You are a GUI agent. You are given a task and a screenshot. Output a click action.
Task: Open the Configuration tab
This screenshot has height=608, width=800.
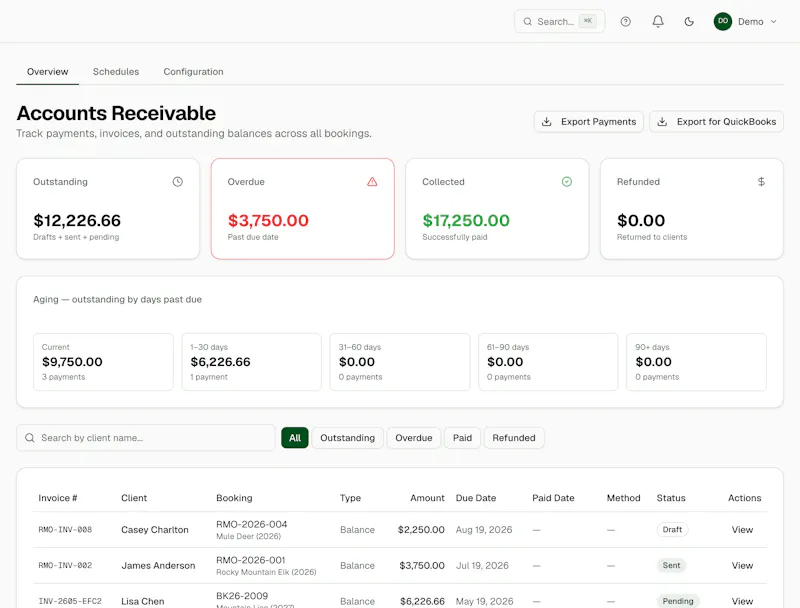click(193, 71)
